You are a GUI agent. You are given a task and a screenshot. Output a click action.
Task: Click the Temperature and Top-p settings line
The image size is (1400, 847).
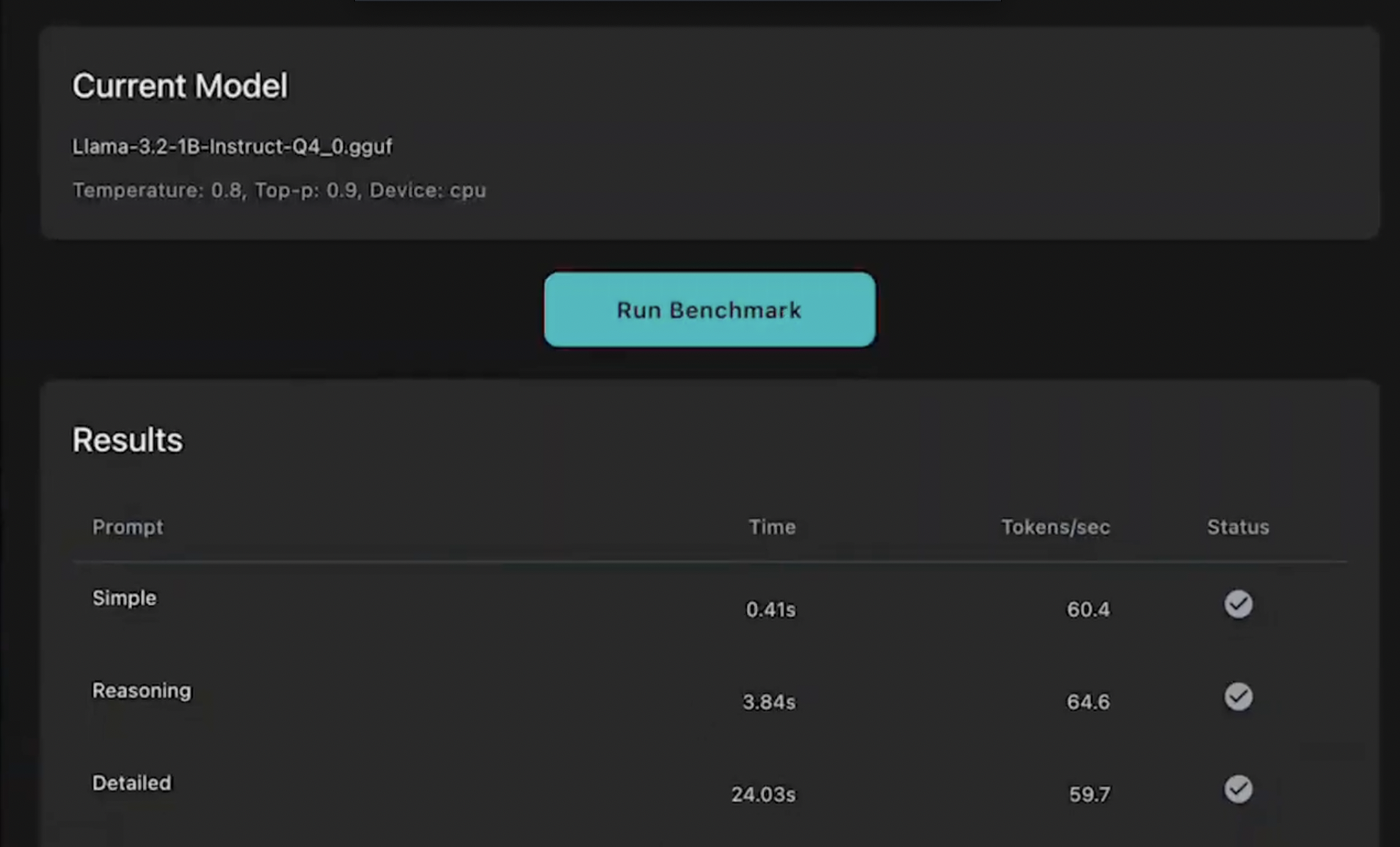[x=279, y=190]
